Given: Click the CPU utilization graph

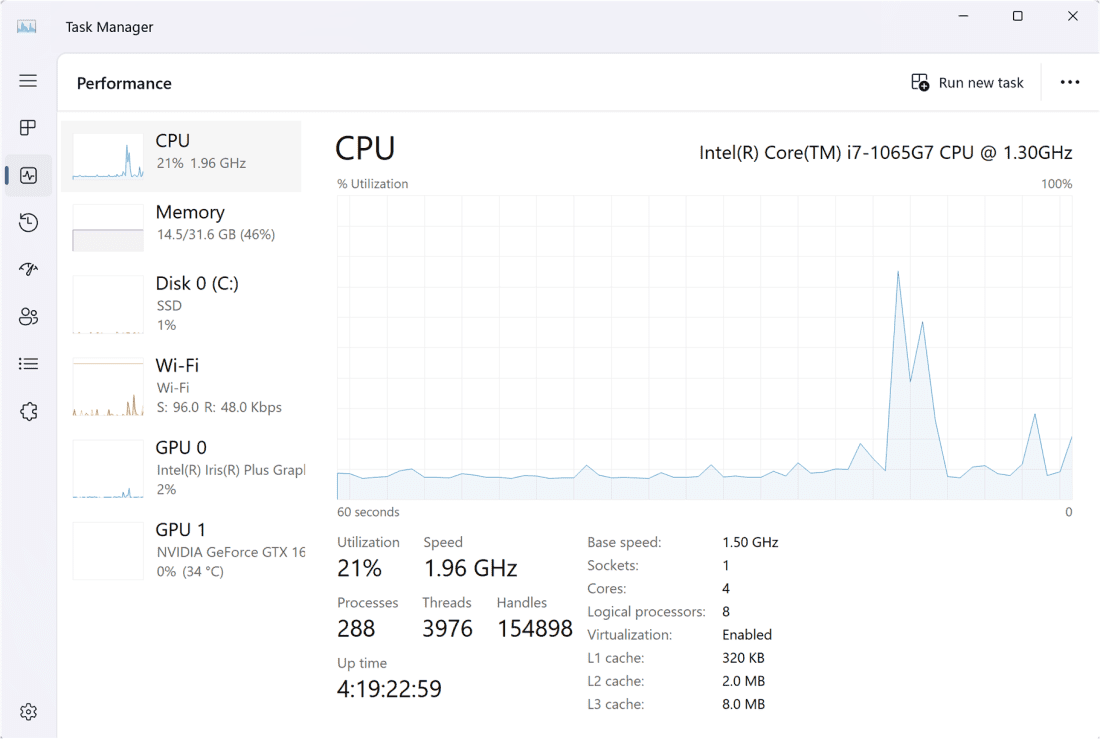Looking at the screenshot, I should click(x=704, y=347).
